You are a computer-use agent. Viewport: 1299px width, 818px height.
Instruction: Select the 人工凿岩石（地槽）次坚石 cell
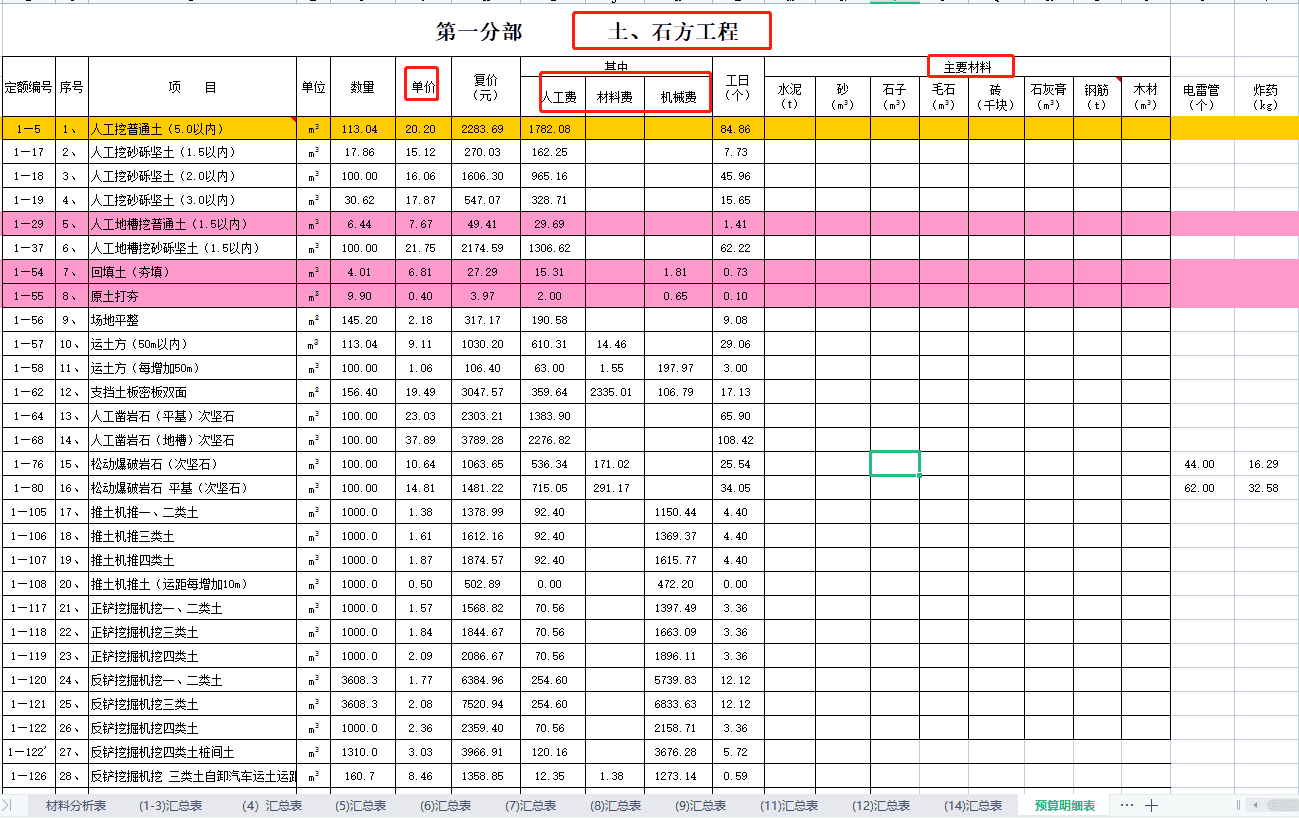pos(193,440)
